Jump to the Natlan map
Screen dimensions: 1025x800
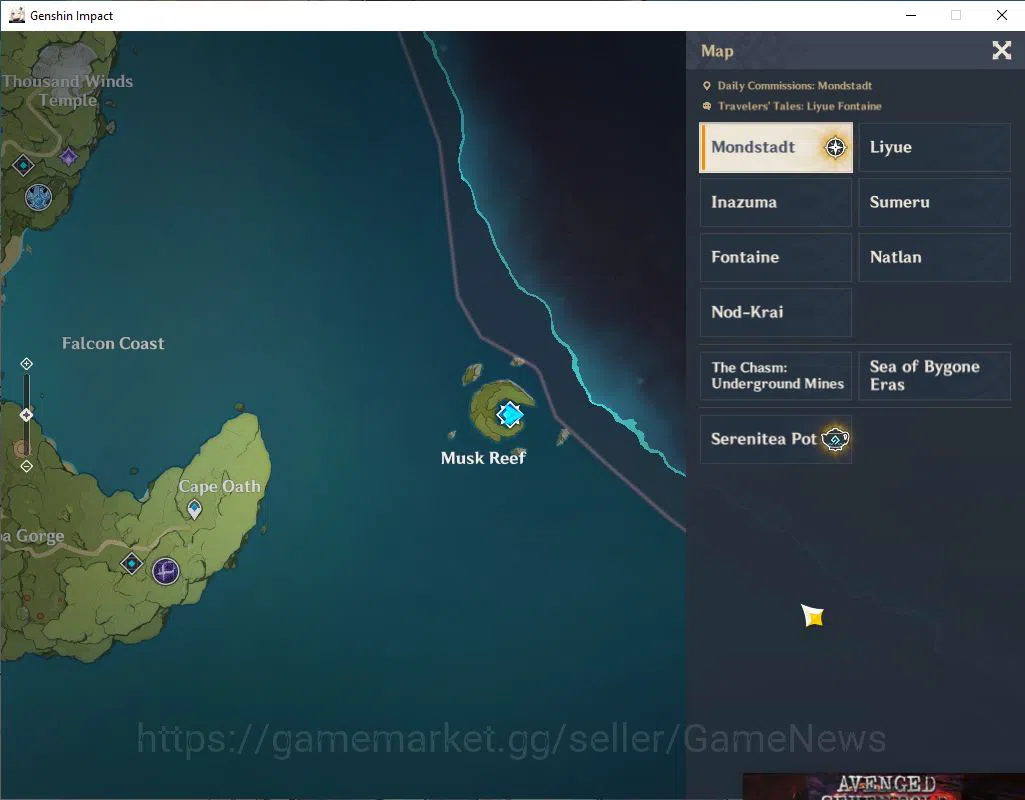click(x=934, y=257)
